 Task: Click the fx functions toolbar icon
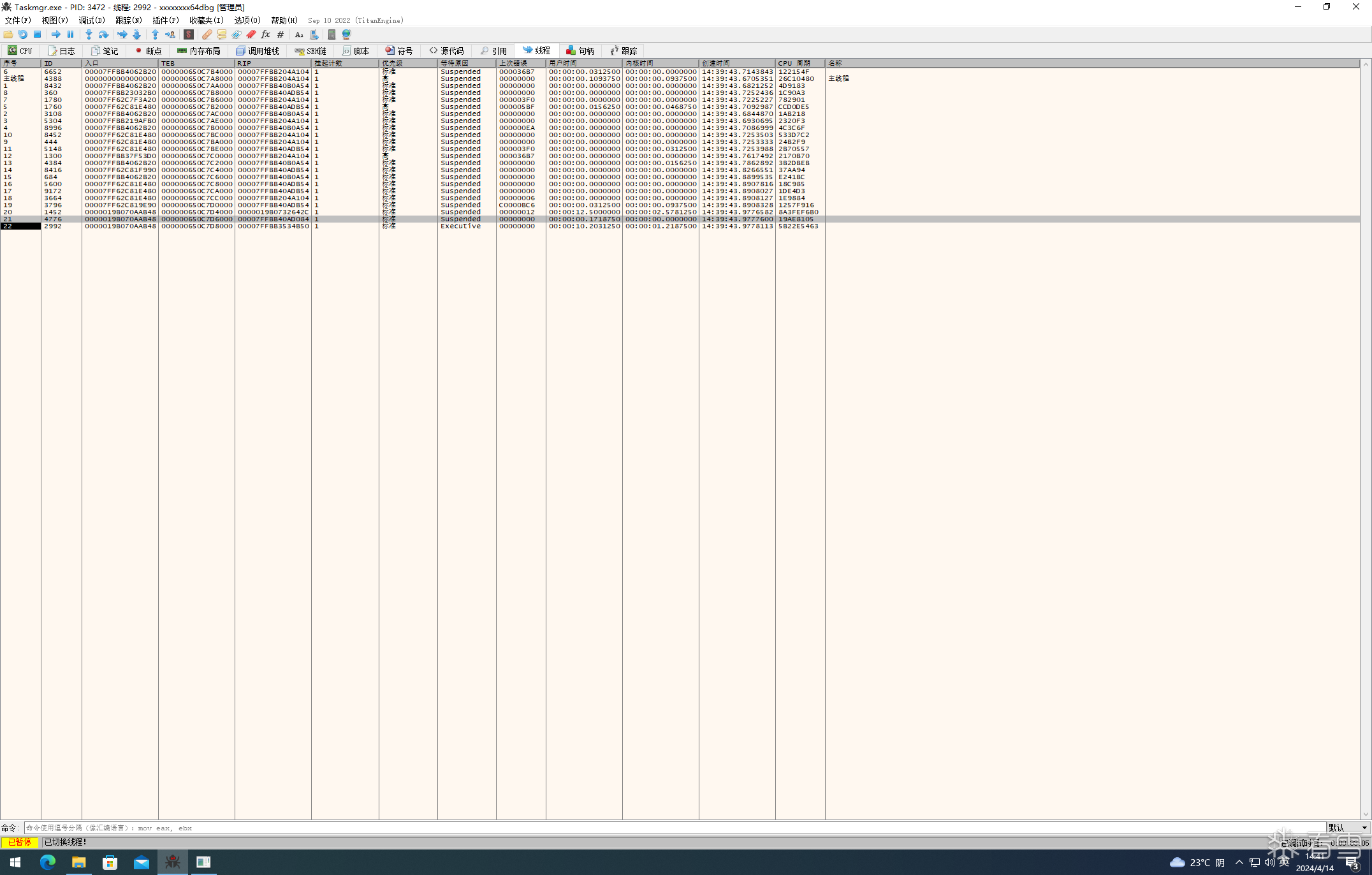(x=265, y=34)
